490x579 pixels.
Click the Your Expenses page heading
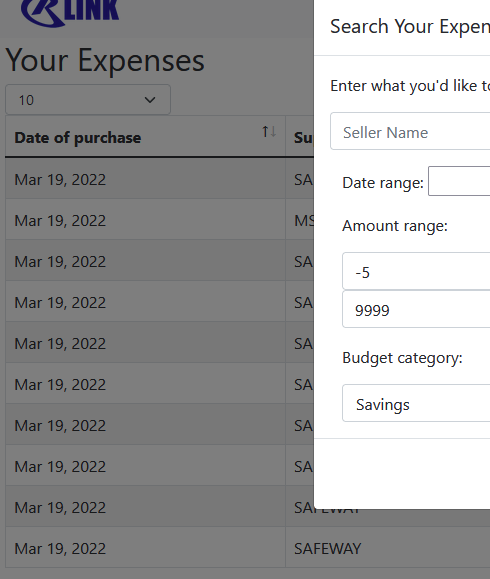coord(105,60)
